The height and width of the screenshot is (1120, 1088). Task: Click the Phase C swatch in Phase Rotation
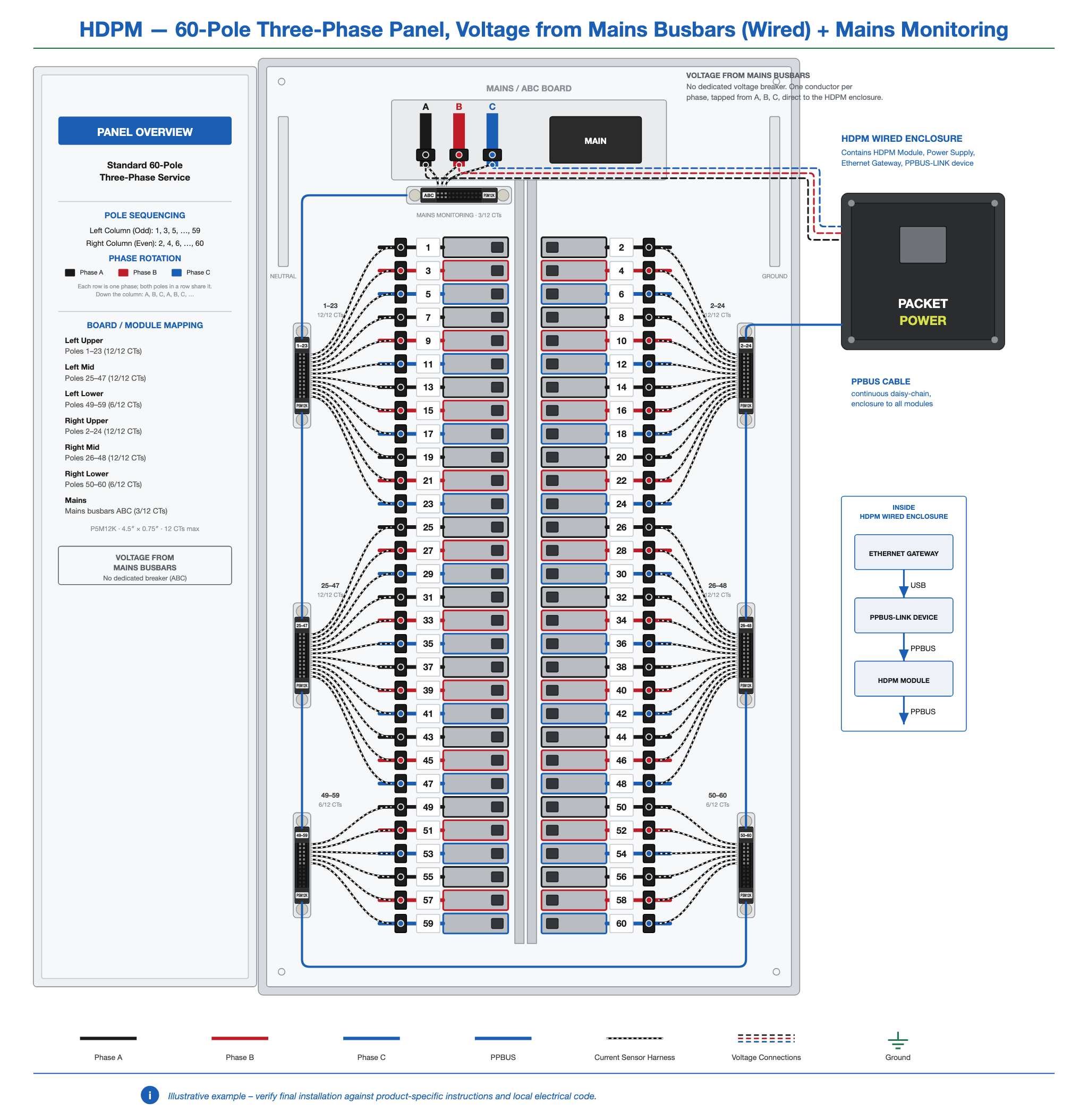(177, 272)
